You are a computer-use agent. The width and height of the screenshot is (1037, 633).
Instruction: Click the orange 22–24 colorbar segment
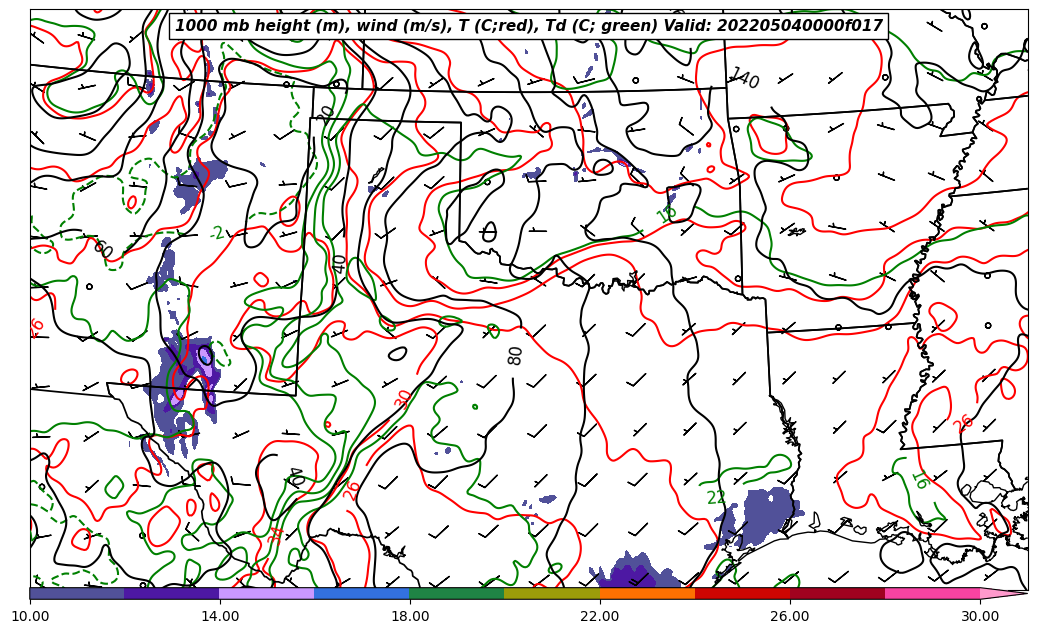pyautogui.click(x=647, y=593)
